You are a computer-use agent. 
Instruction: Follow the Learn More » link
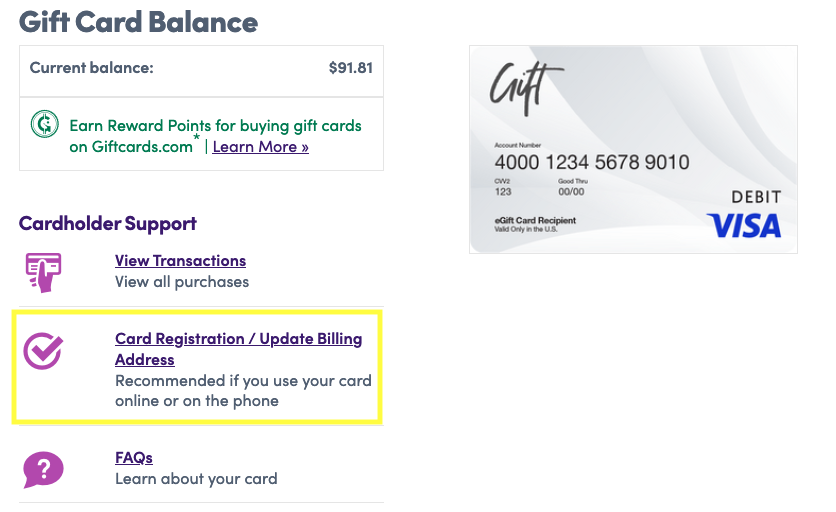(x=260, y=147)
